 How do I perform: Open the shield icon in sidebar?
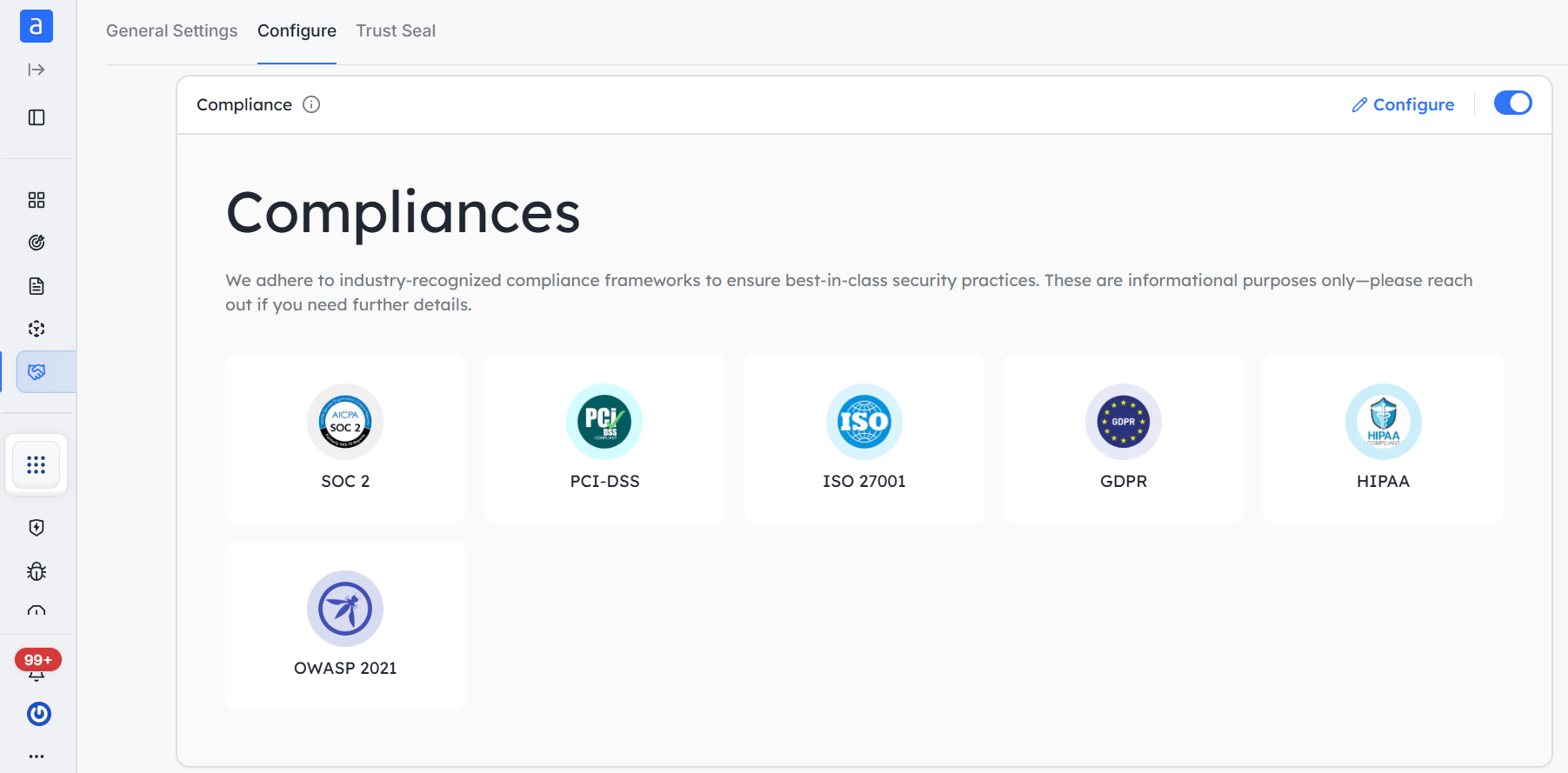pyautogui.click(x=37, y=528)
